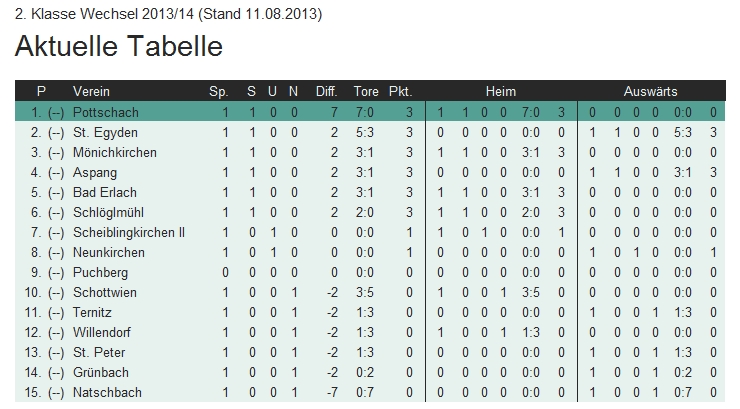
Task: Click Scheiblingkirchen II in the standings
Action: [129, 232]
